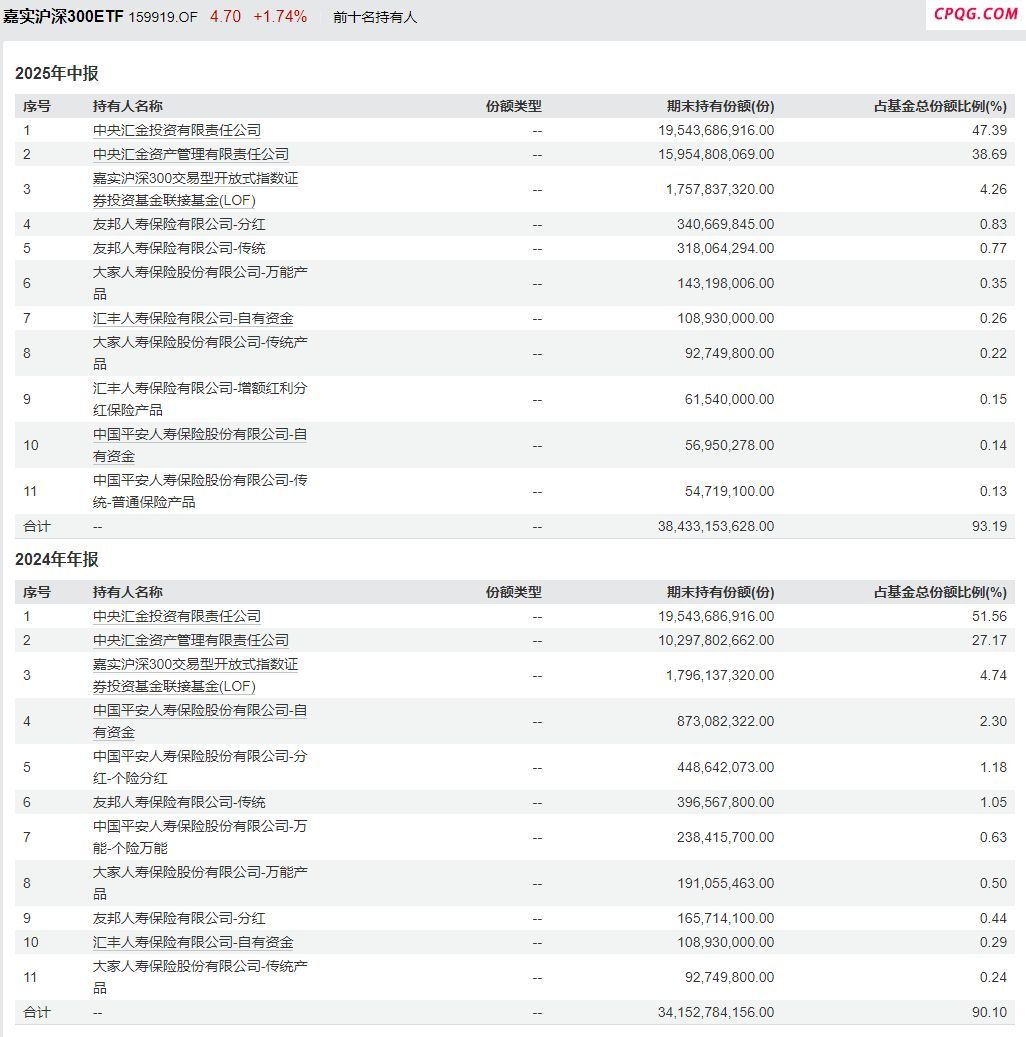Click 中国平安人寿-自有资金 link in 2024年年报 row 4
The image size is (1026, 1037).
point(200,721)
